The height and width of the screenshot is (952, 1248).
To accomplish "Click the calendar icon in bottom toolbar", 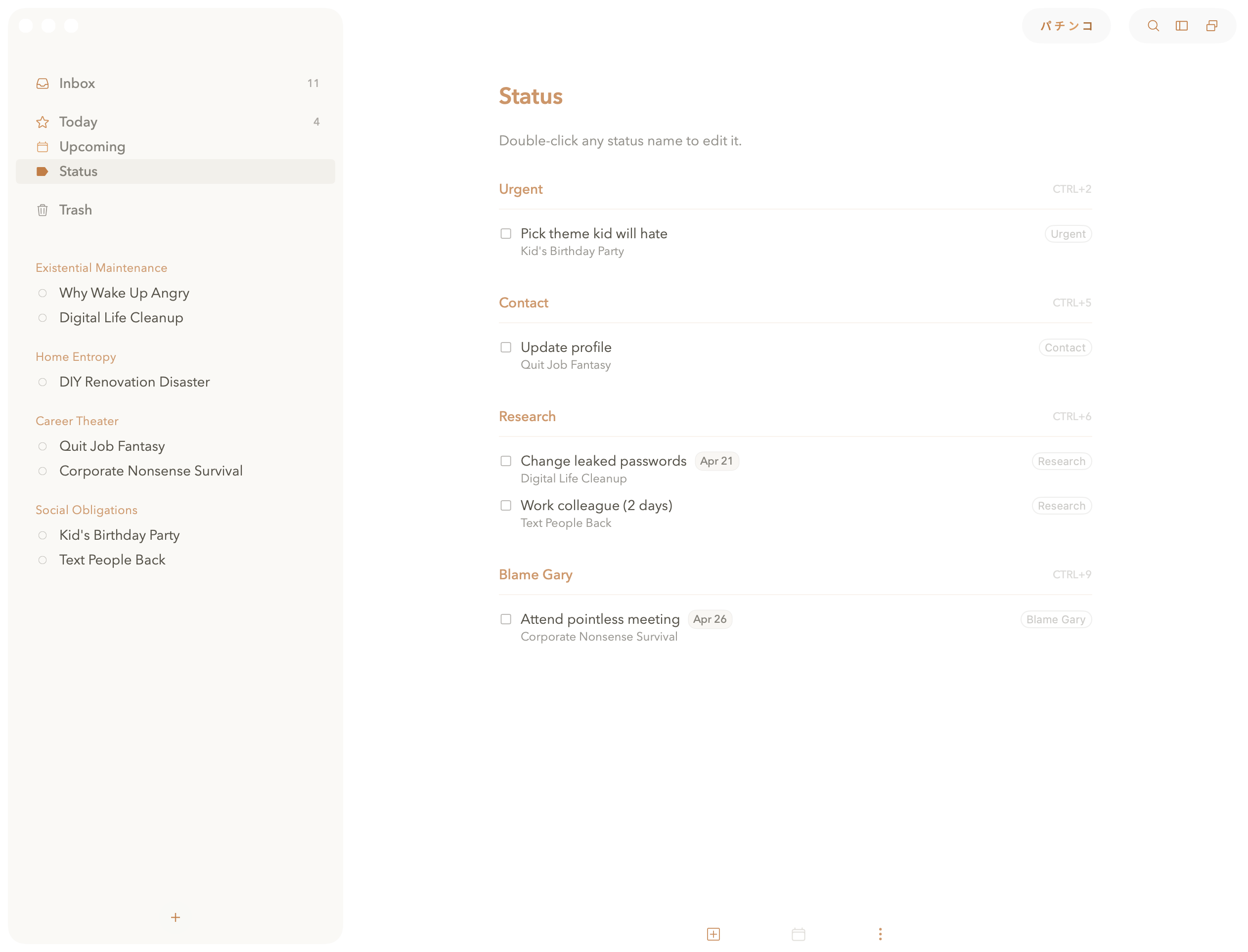I will point(798,934).
